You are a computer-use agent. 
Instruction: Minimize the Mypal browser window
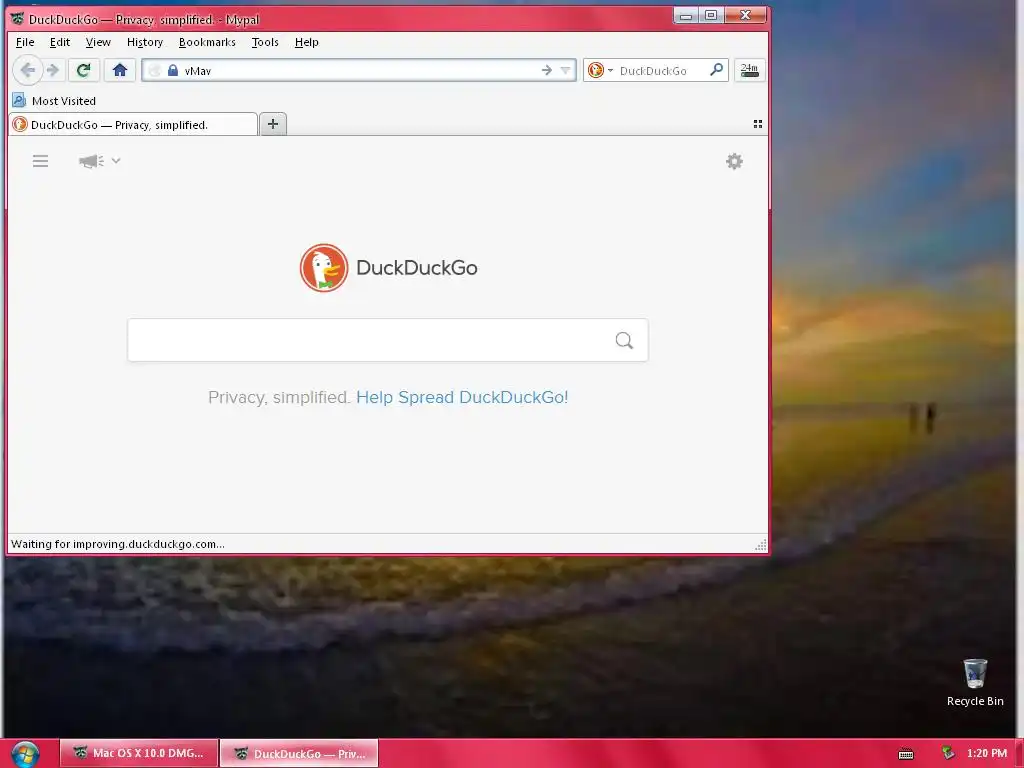(686, 16)
